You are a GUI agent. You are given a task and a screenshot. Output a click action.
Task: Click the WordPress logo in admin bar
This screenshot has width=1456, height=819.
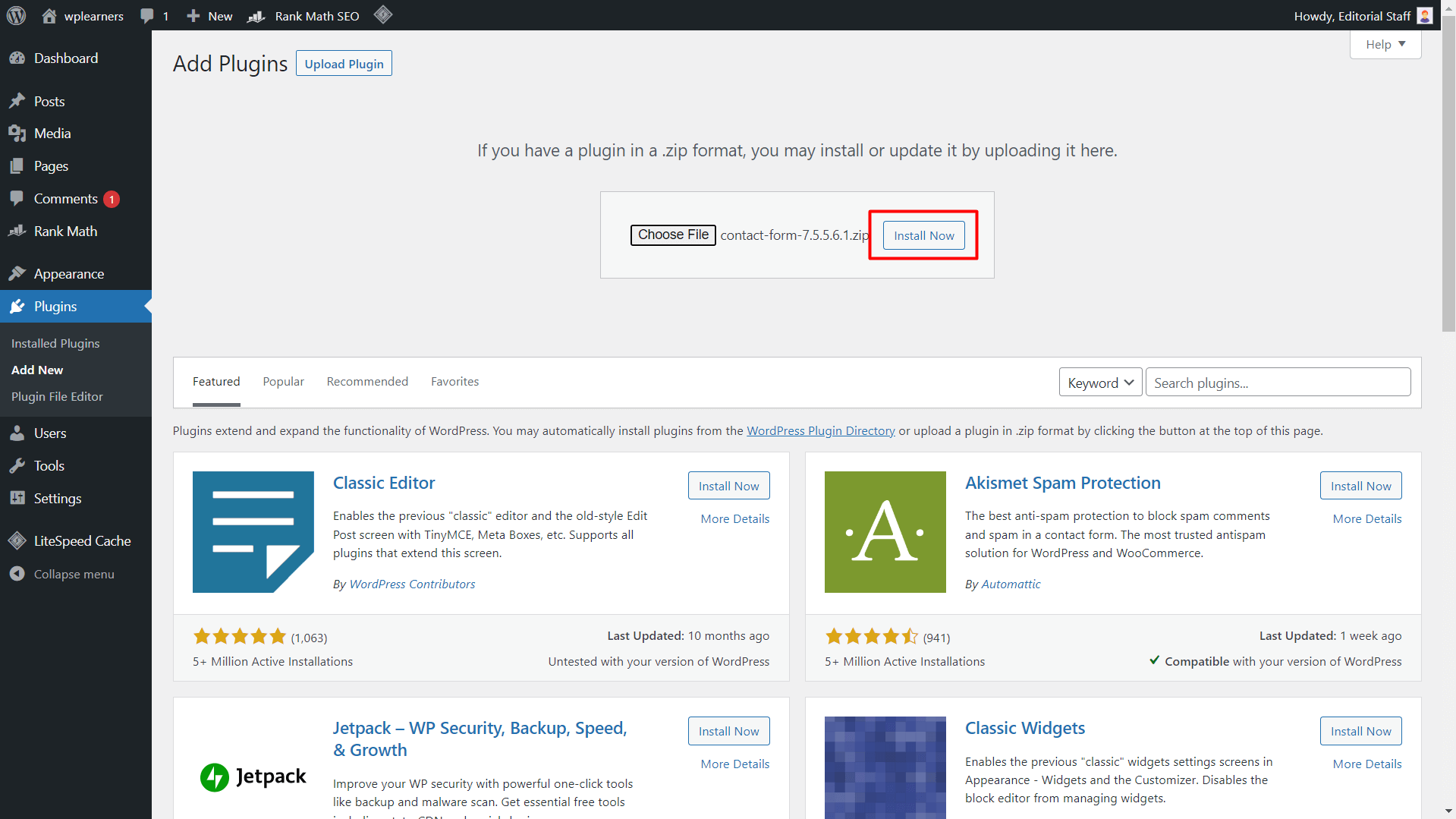[16, 15]
